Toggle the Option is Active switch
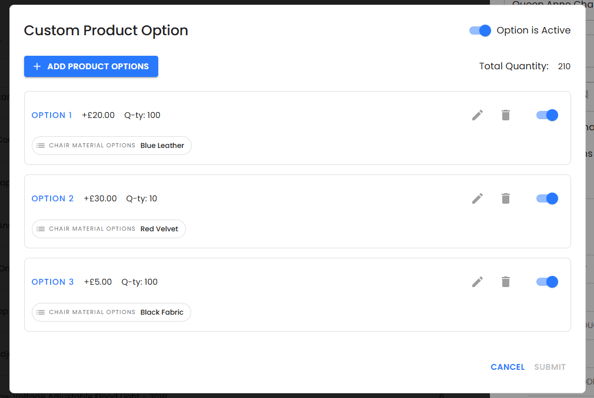The width and height of the screenshot is (594, 398). coord(480,30)
